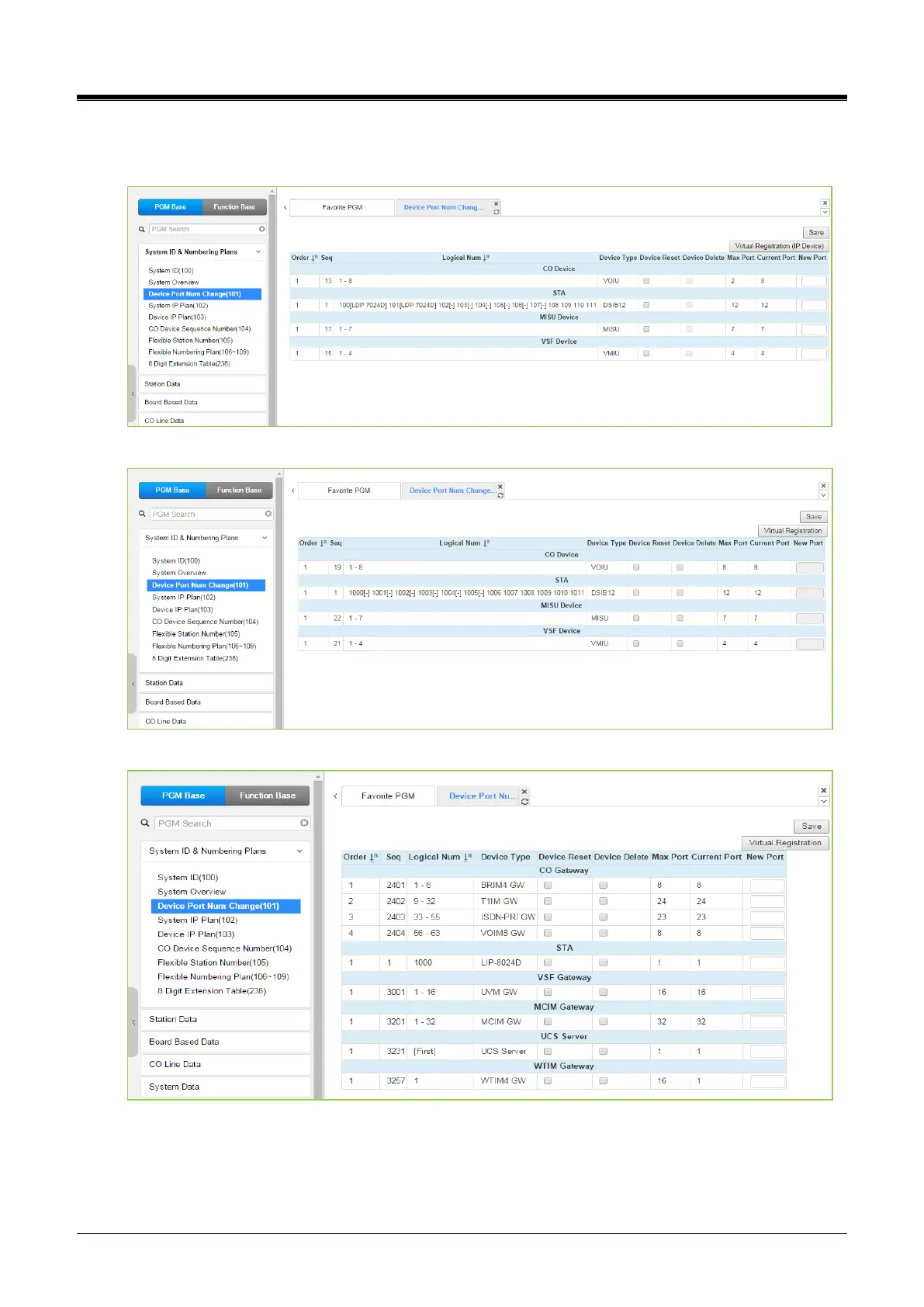
Task: Expand Station Data section in the middle screenshot
Action: [206, 683]
